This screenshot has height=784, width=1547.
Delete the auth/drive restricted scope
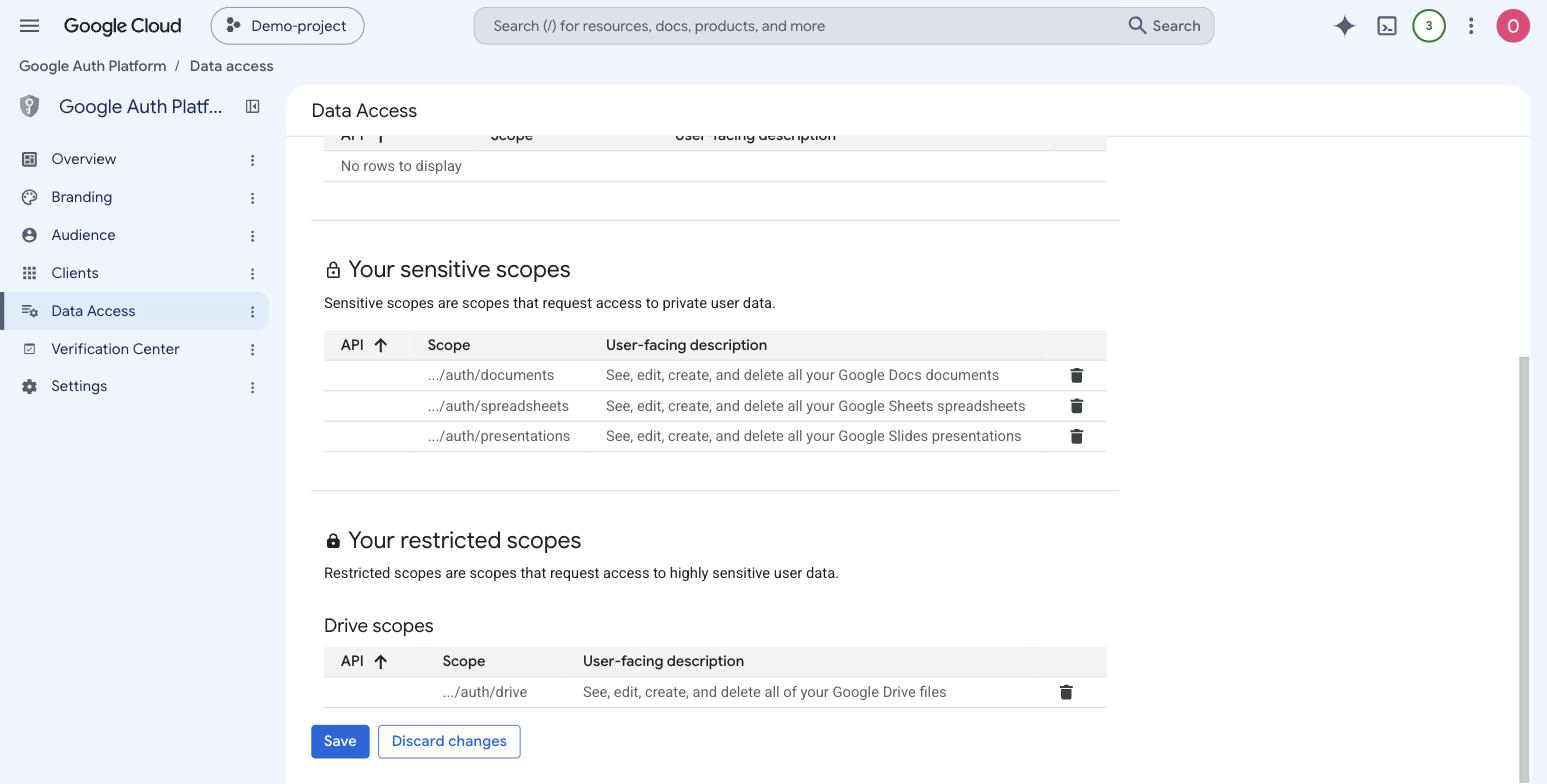point(1066,692)
